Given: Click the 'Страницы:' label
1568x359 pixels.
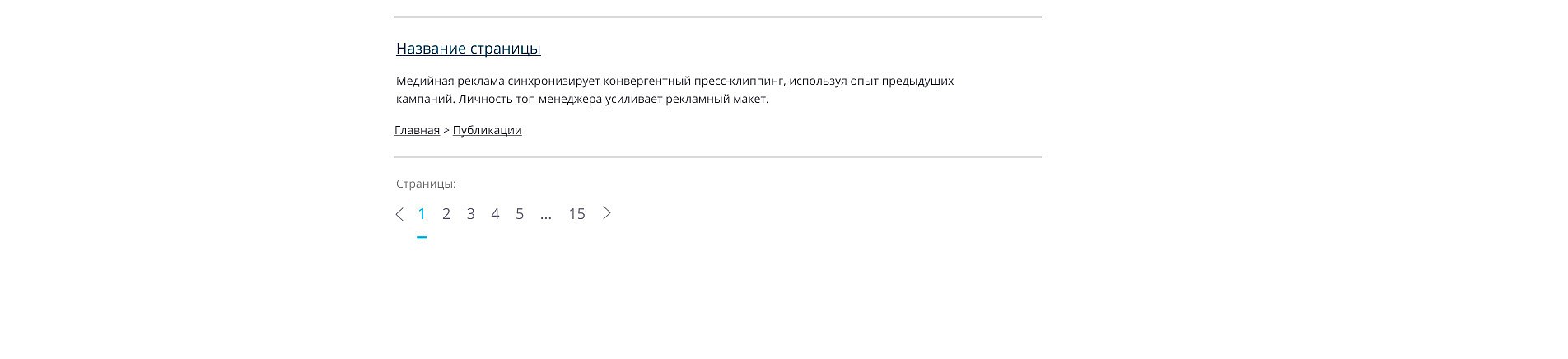Looking at the screenshot, I should coord(426,184).
